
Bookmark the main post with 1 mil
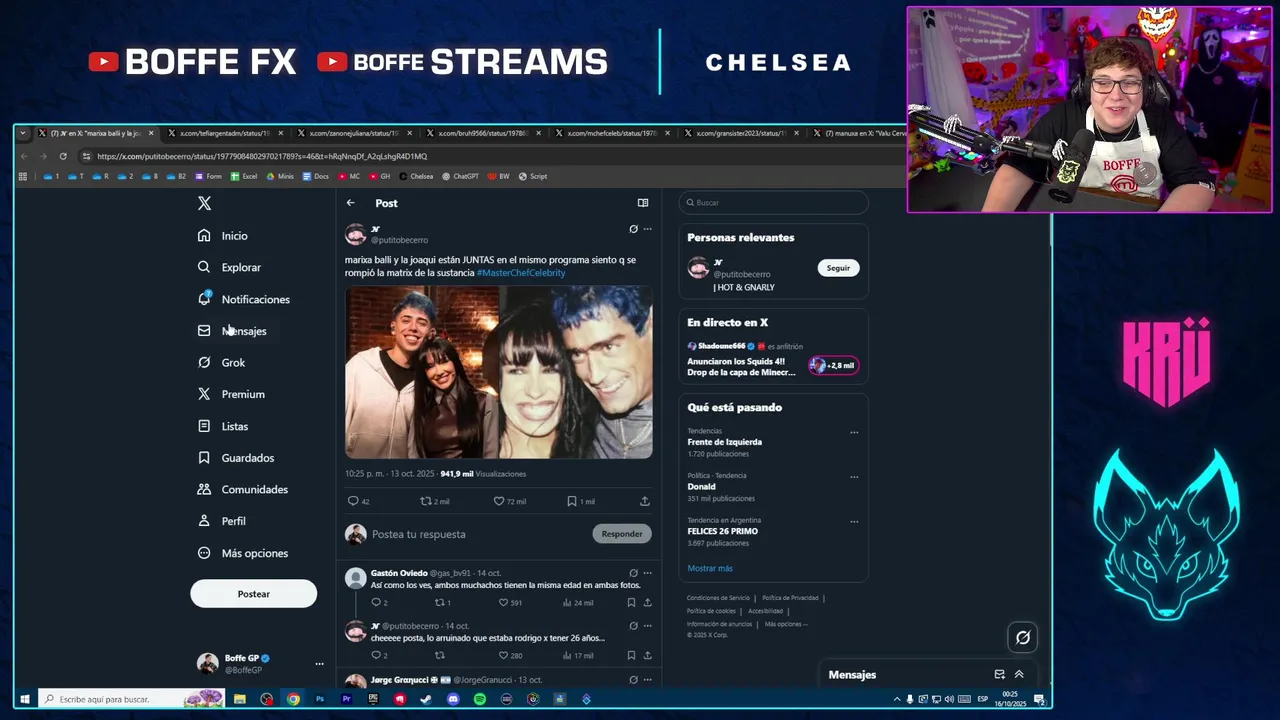[581, 501]
